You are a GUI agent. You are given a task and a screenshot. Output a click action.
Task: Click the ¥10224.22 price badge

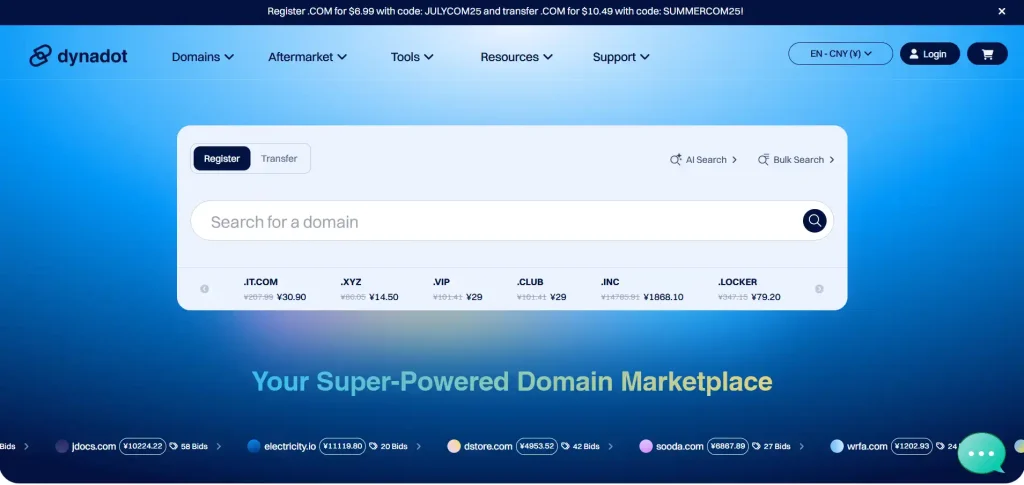(142, 446)
